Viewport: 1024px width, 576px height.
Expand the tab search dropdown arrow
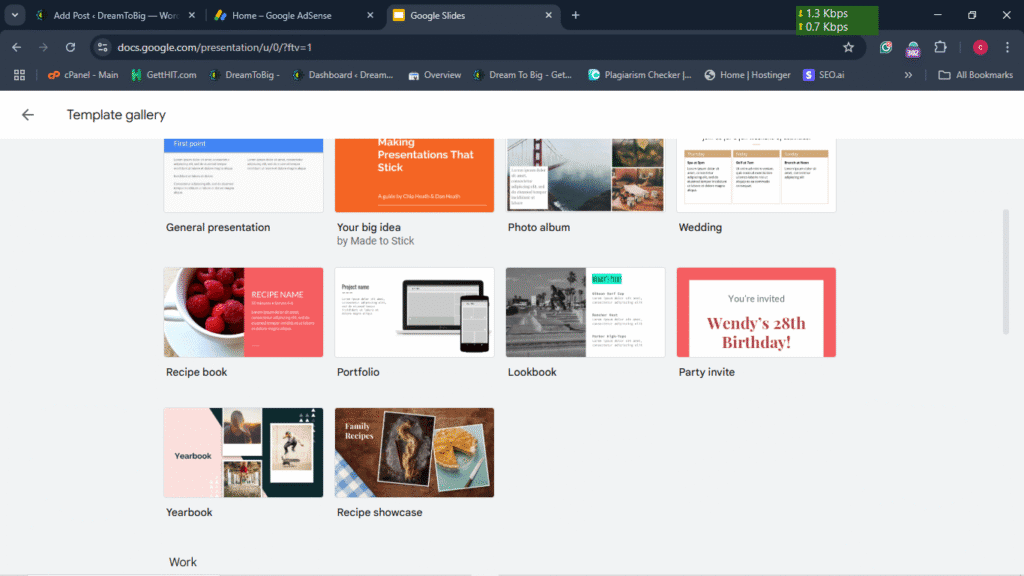pos(14,15)
